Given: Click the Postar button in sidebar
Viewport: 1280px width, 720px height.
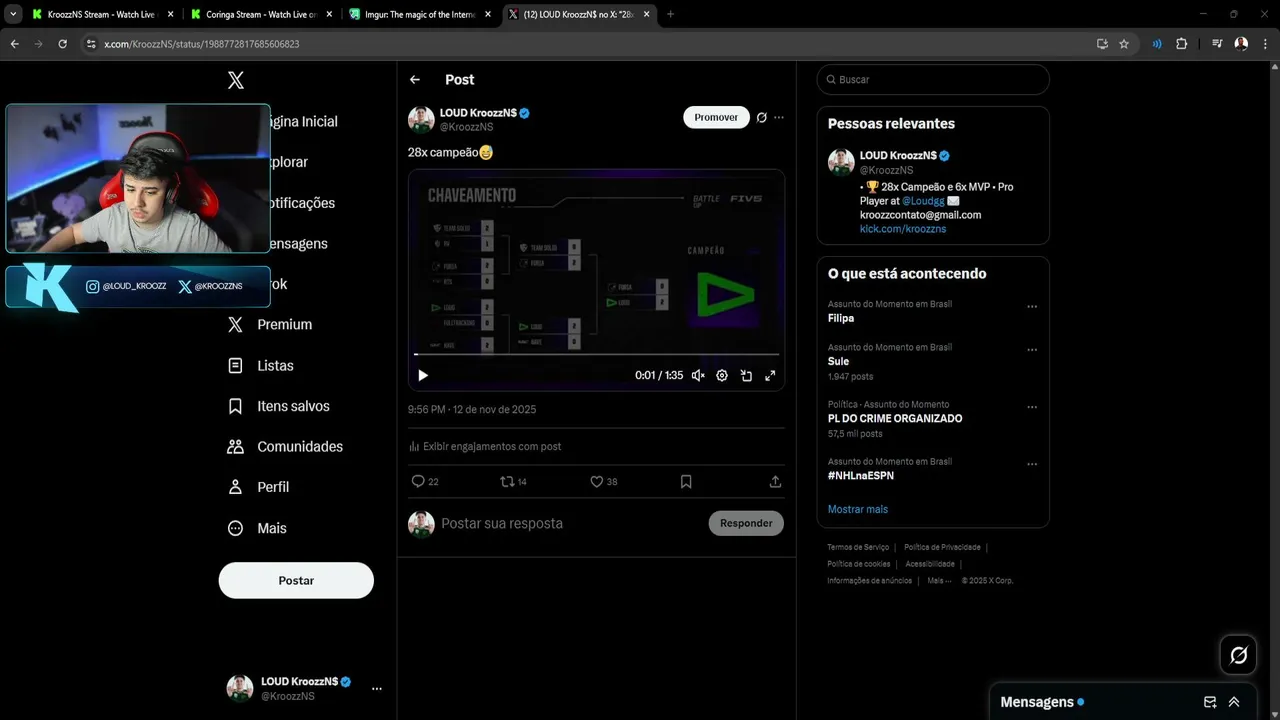Looking at the screenshot, I should 296,580.
